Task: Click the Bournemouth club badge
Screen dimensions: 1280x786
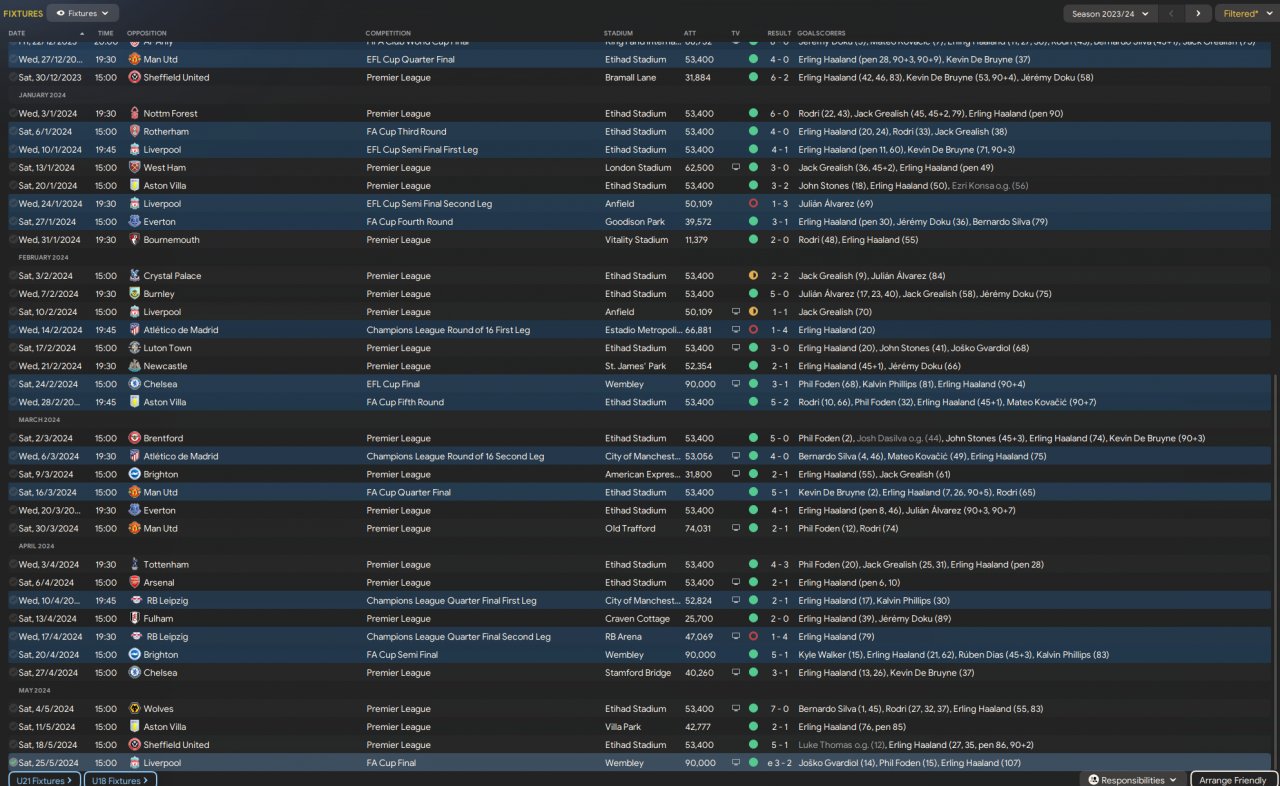Action: (x=134, y=240)
